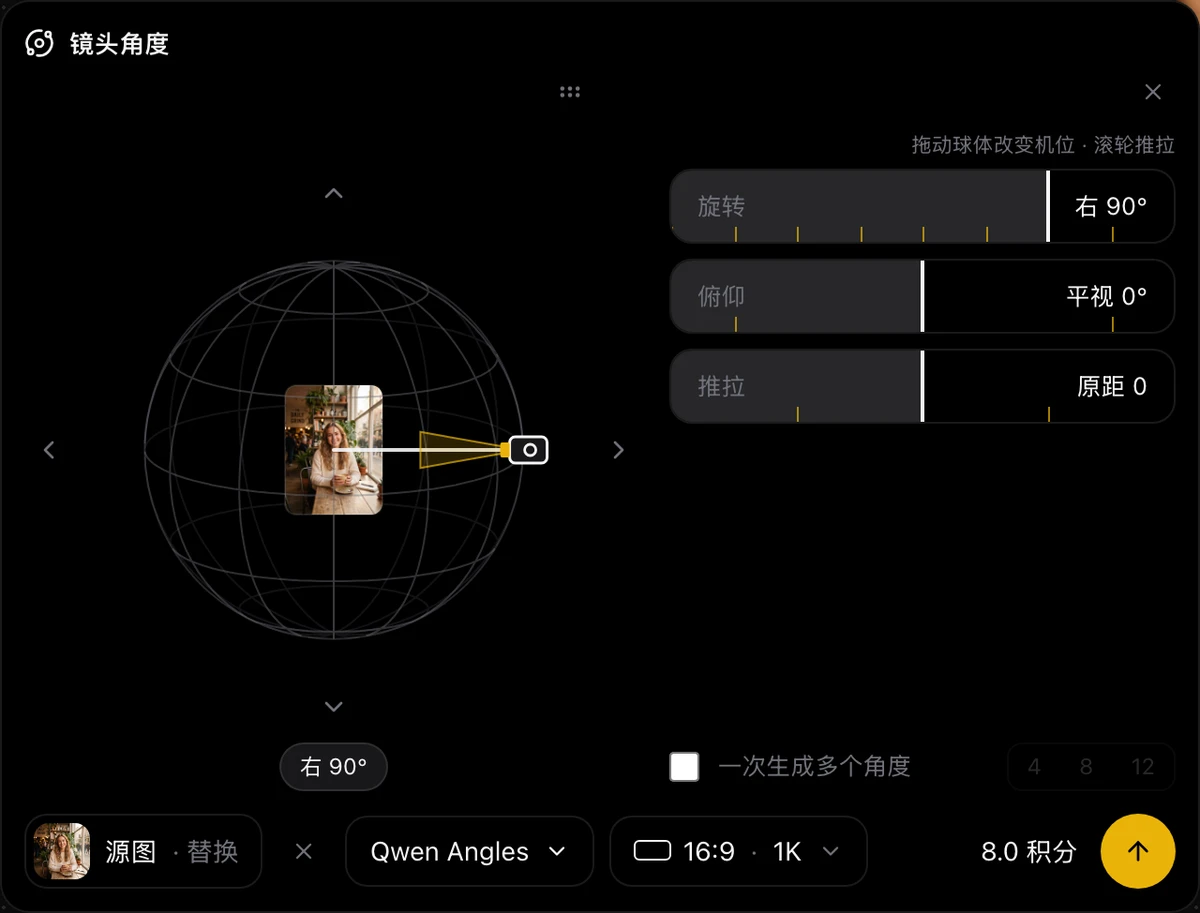
Task: Click the 镜头角度 orbit icon in header
Action: click(x=39, y=44)
